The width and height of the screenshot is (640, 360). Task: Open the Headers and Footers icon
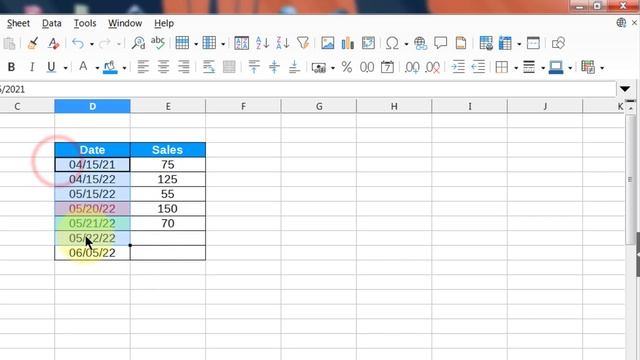coord(460,43)
